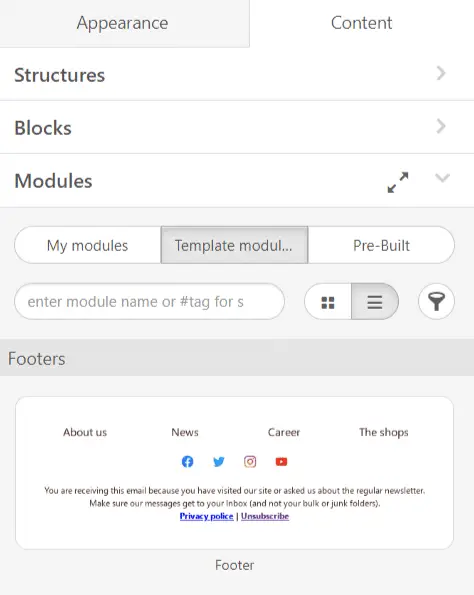Select the My modules segment

(88, 245)
